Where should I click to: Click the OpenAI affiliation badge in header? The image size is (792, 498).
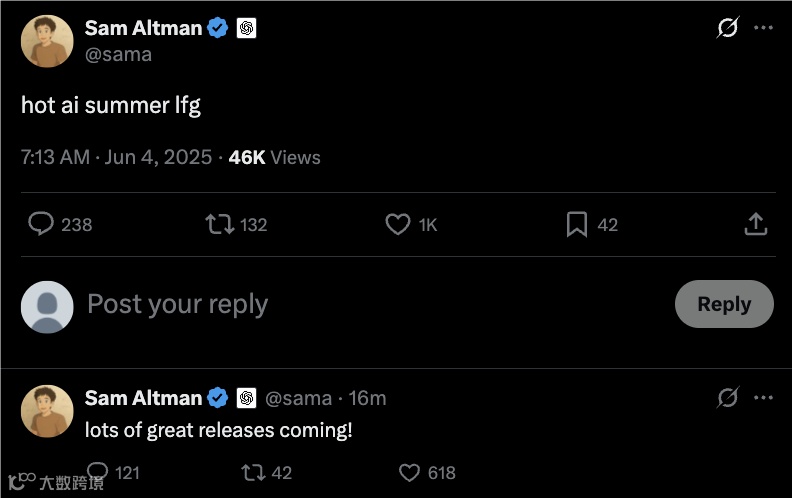pos(247,28)
